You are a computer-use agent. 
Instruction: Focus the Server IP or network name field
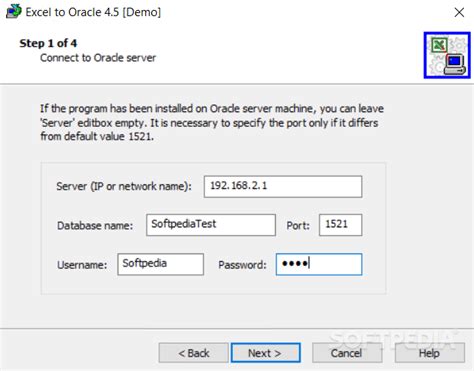click(283, 187)
